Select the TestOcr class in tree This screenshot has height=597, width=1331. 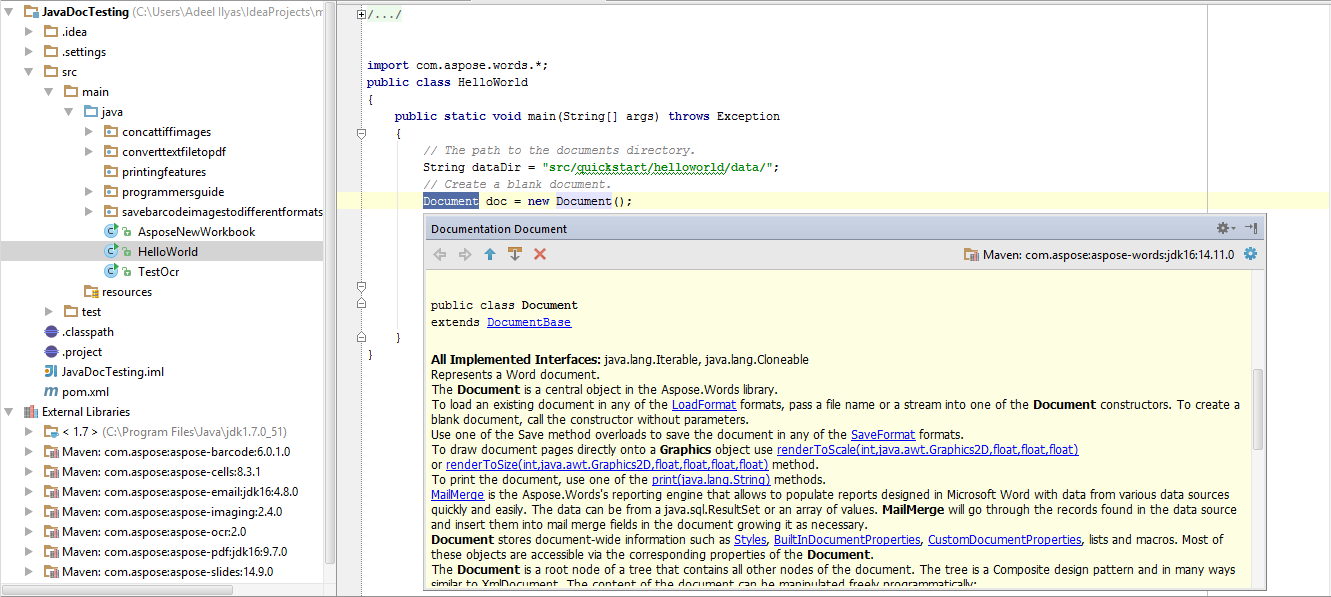coord(159,272)
